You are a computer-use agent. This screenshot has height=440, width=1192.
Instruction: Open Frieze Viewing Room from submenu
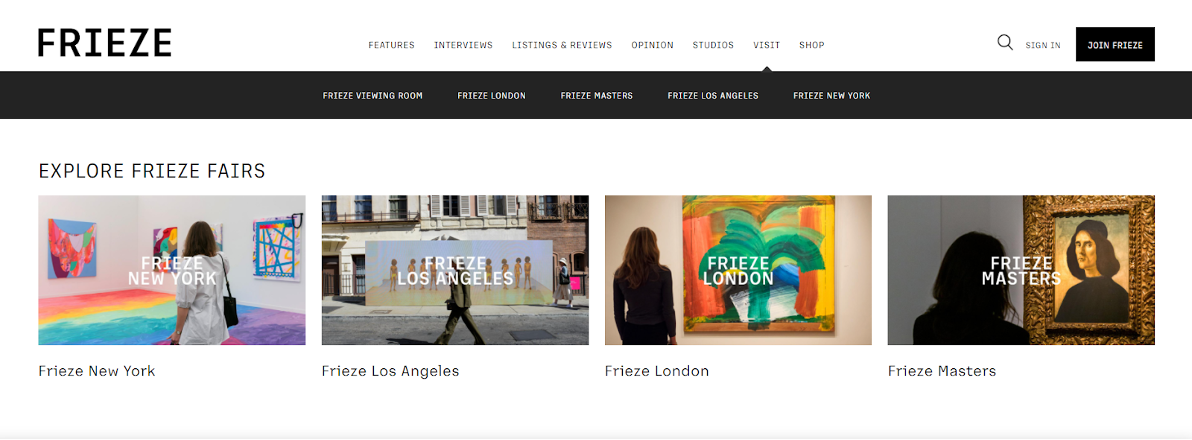(x=373, y=96)
